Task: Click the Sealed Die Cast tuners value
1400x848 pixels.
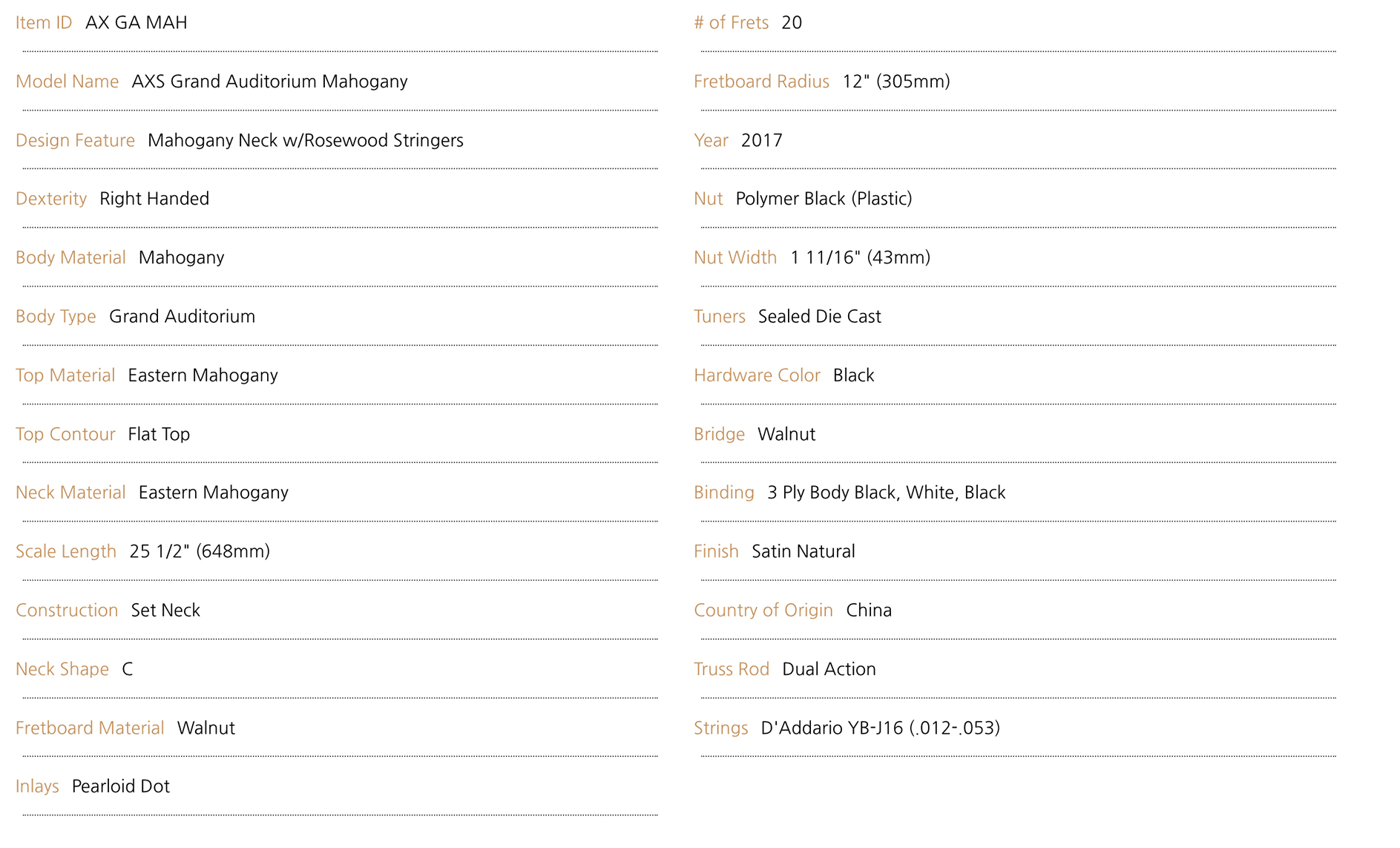Action: pyautogui.click(x=819, y=316)
